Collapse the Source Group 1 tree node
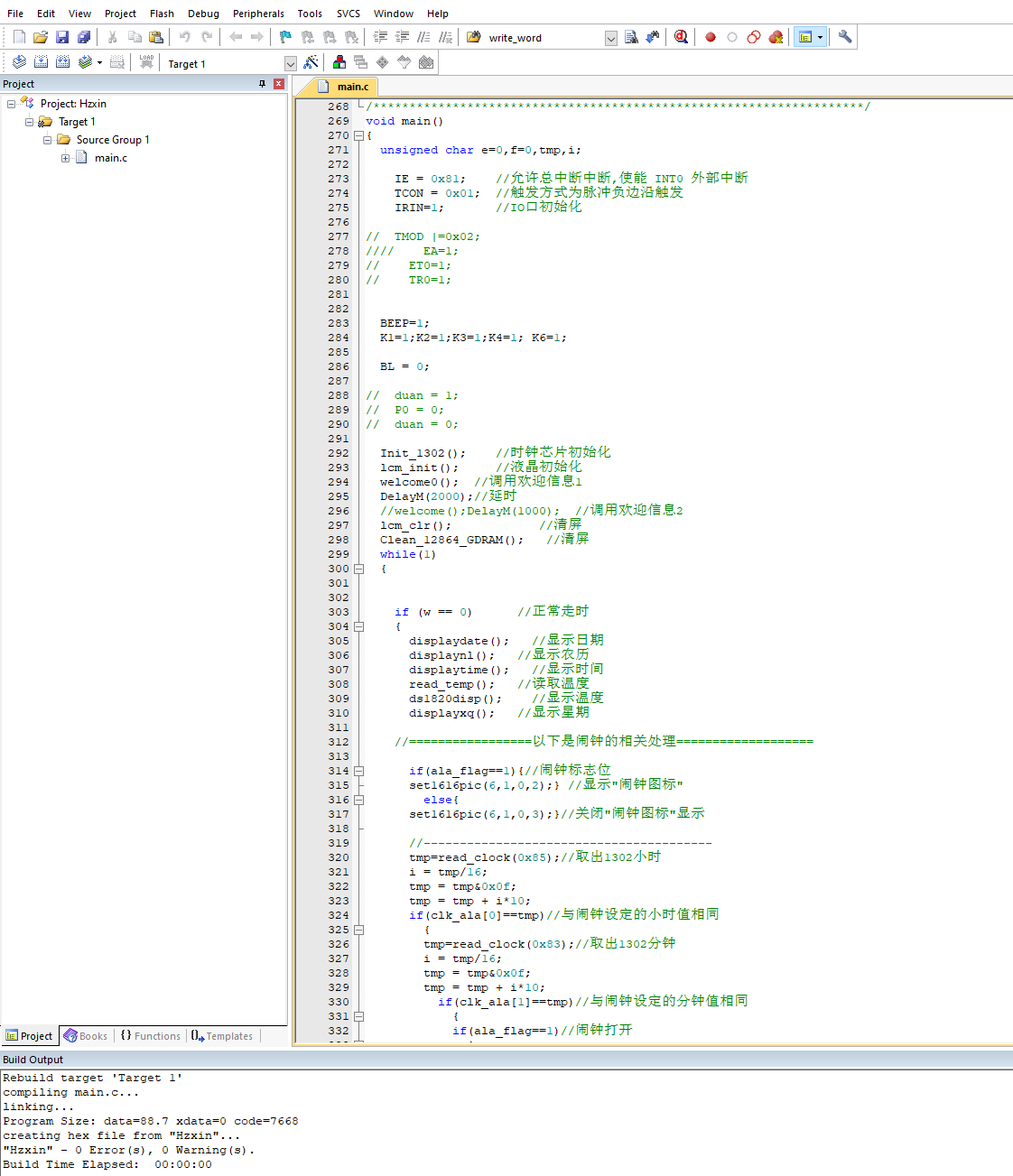 coord(48,140)
